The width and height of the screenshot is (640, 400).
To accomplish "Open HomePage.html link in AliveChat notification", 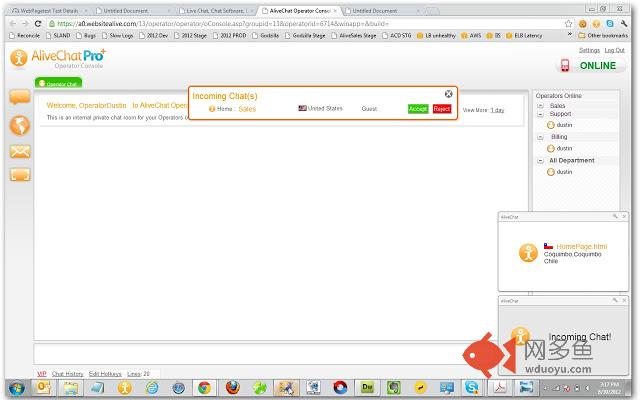I will pyautogui.click(x=582, y=247).
